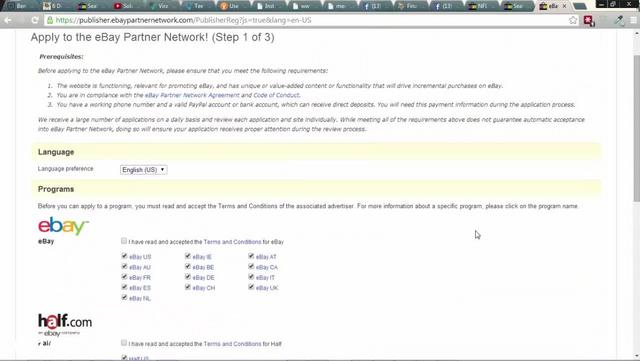Uncheck the eBay NL checkbox

124,298
